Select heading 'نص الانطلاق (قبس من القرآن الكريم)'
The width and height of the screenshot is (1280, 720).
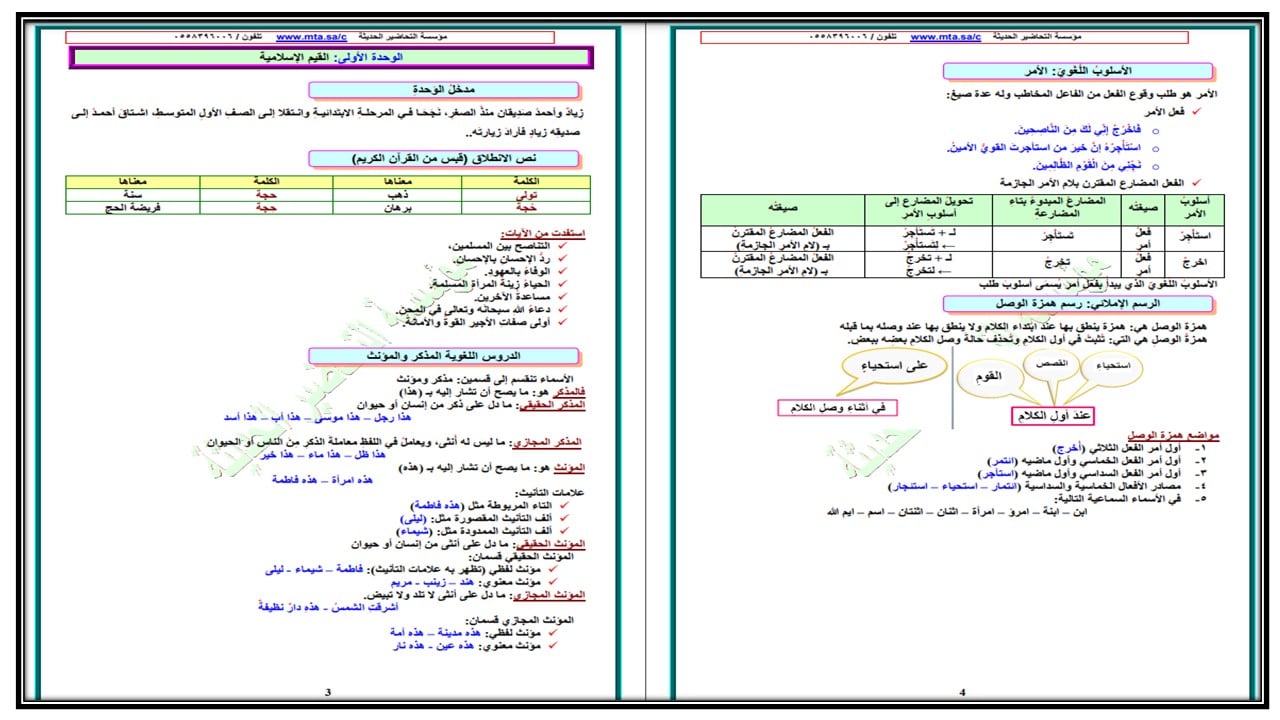445,158
